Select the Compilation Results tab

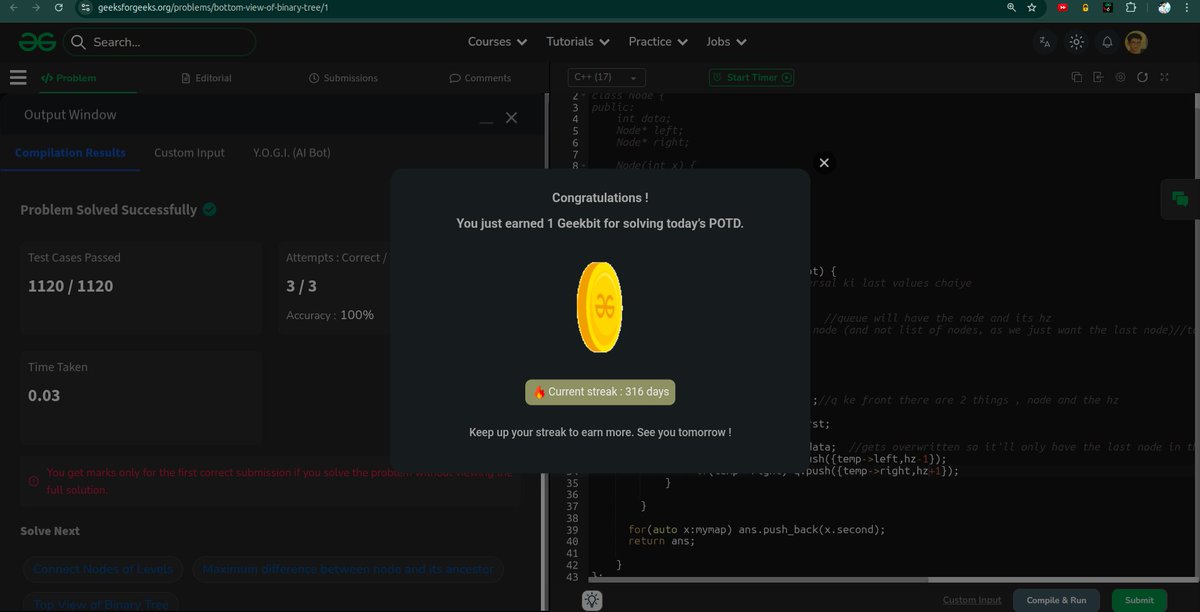coord(70,153)
